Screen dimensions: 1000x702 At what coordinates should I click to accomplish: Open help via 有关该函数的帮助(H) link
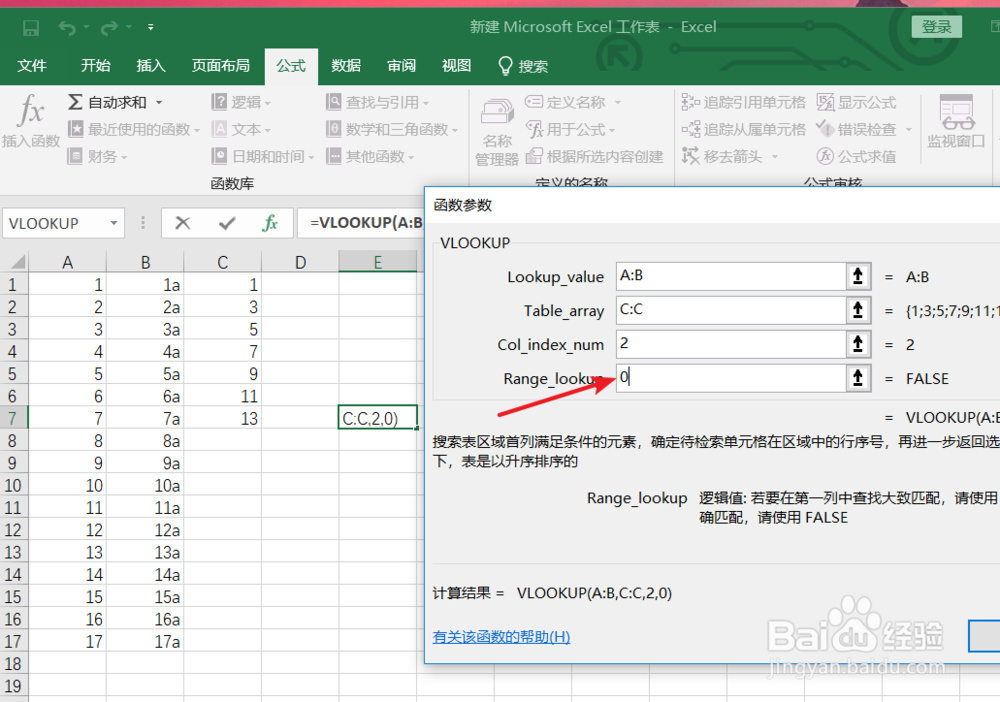(501, 636)
